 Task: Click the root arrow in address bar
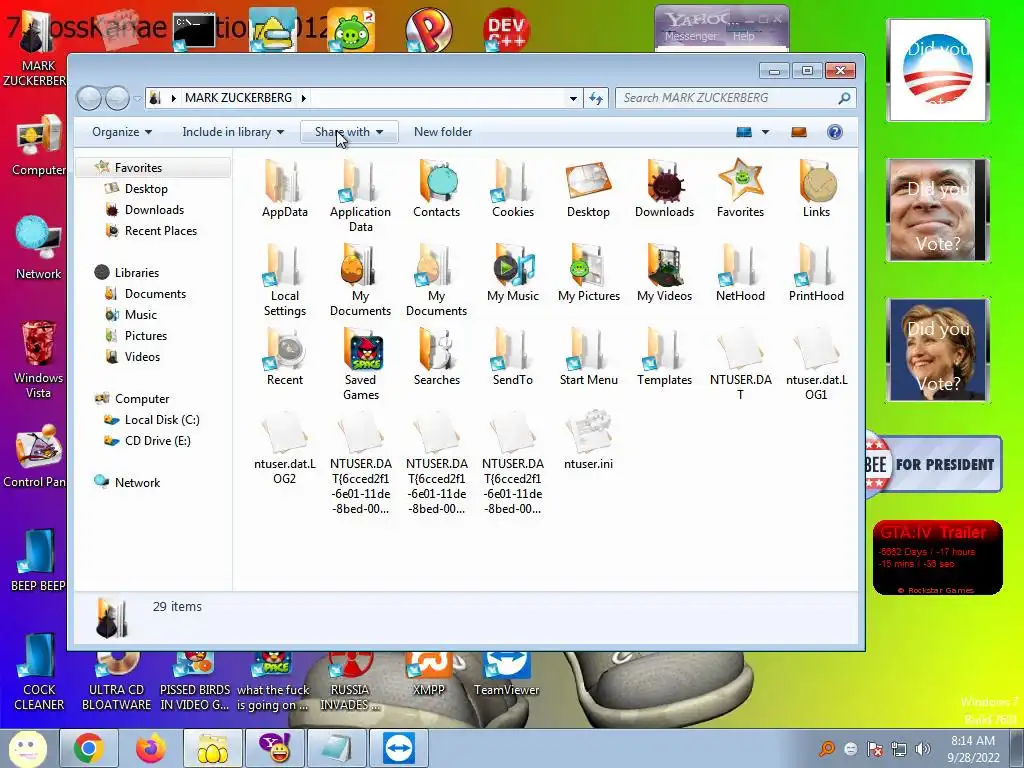173,98
